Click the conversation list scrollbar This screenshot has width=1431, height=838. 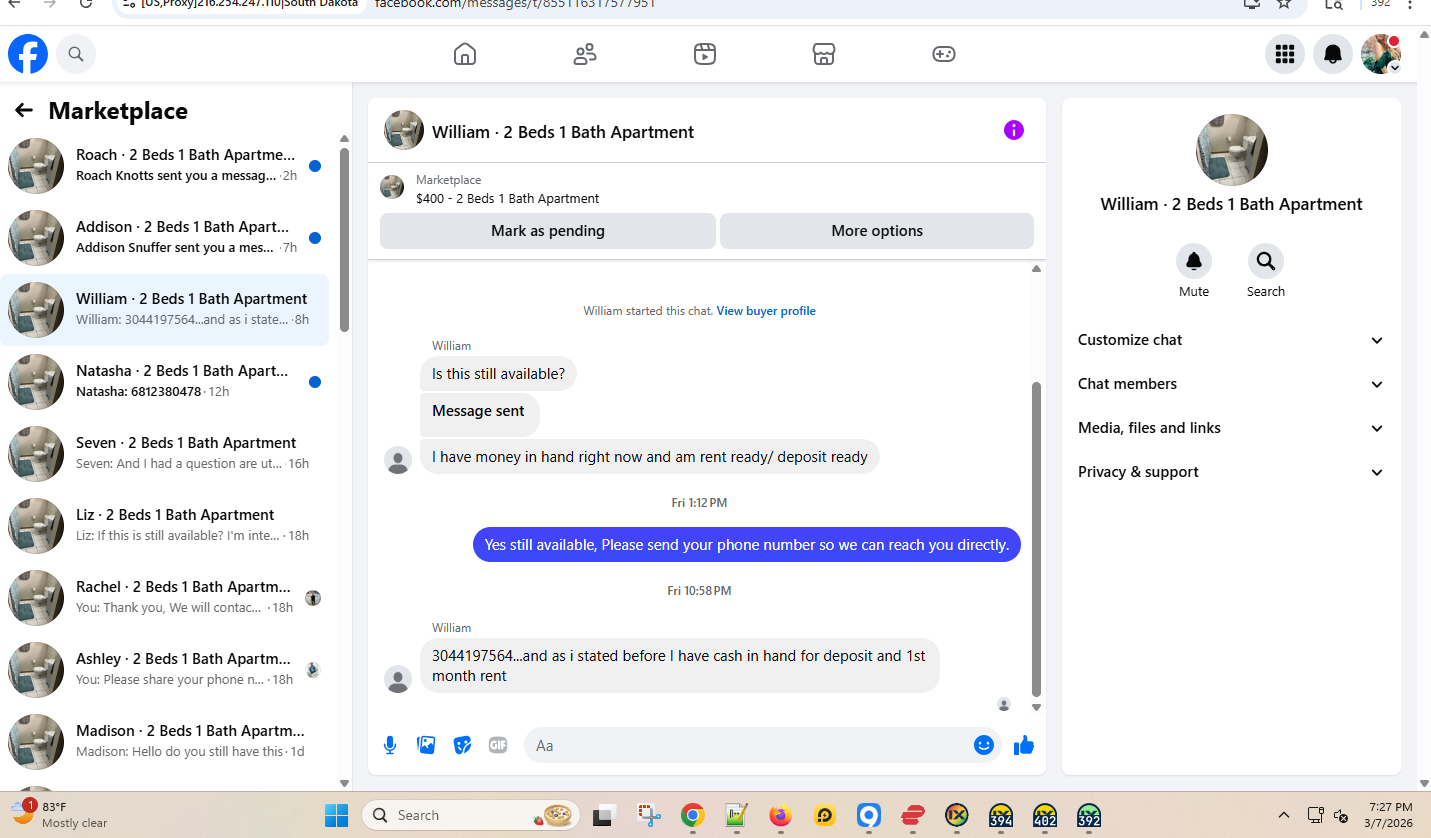(344, 240)
